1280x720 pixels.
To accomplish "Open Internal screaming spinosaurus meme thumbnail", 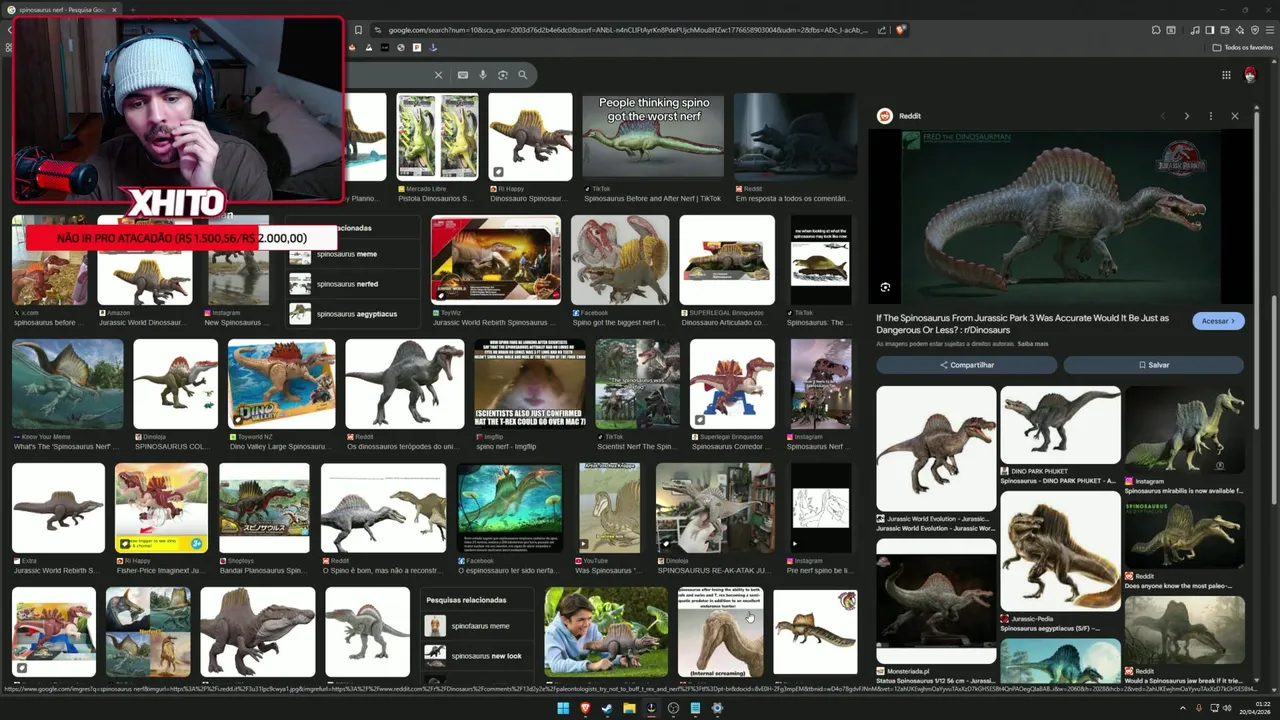I will pyautogui.click(x=720, y=631).
